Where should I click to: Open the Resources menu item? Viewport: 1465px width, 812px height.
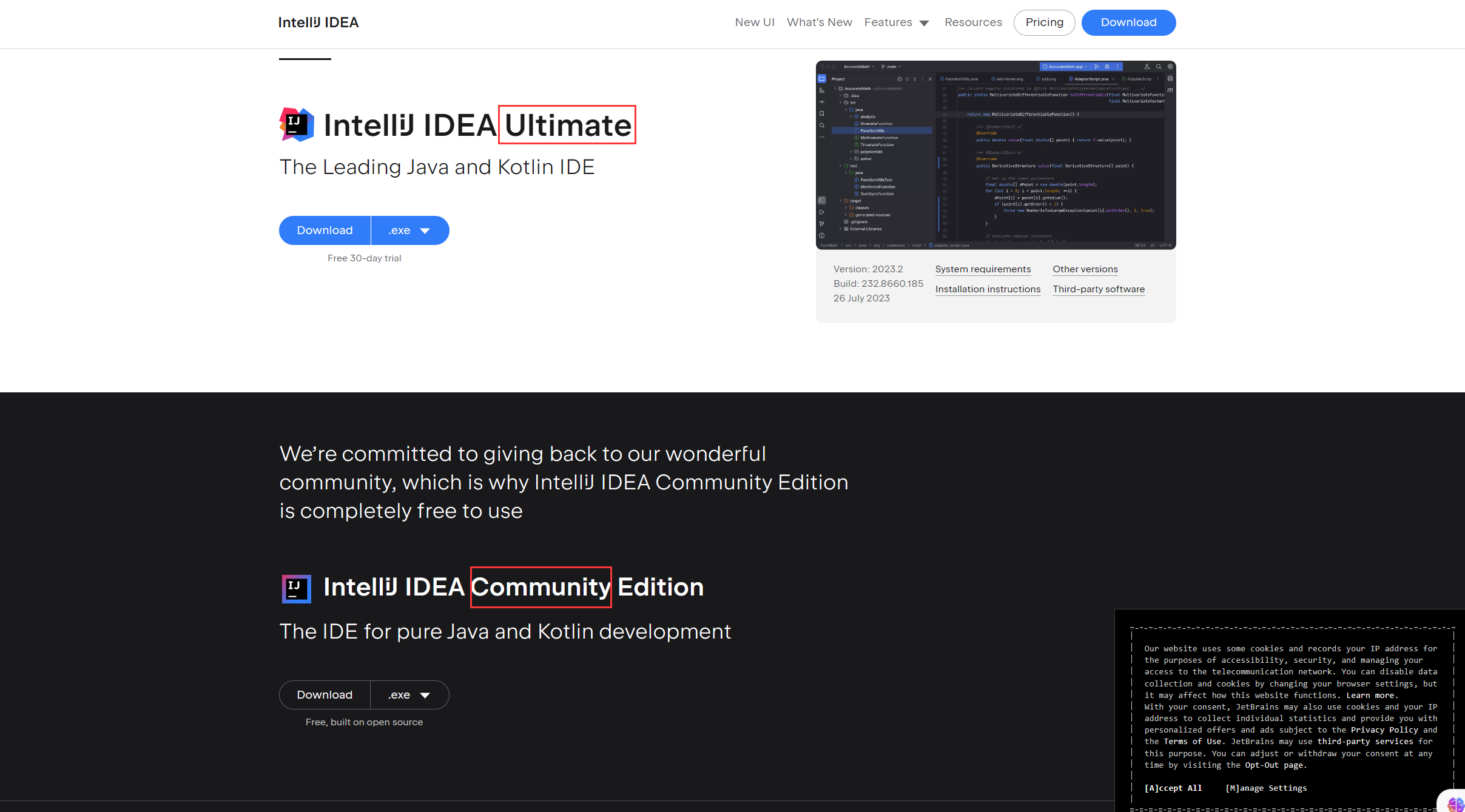pos(973,22)
